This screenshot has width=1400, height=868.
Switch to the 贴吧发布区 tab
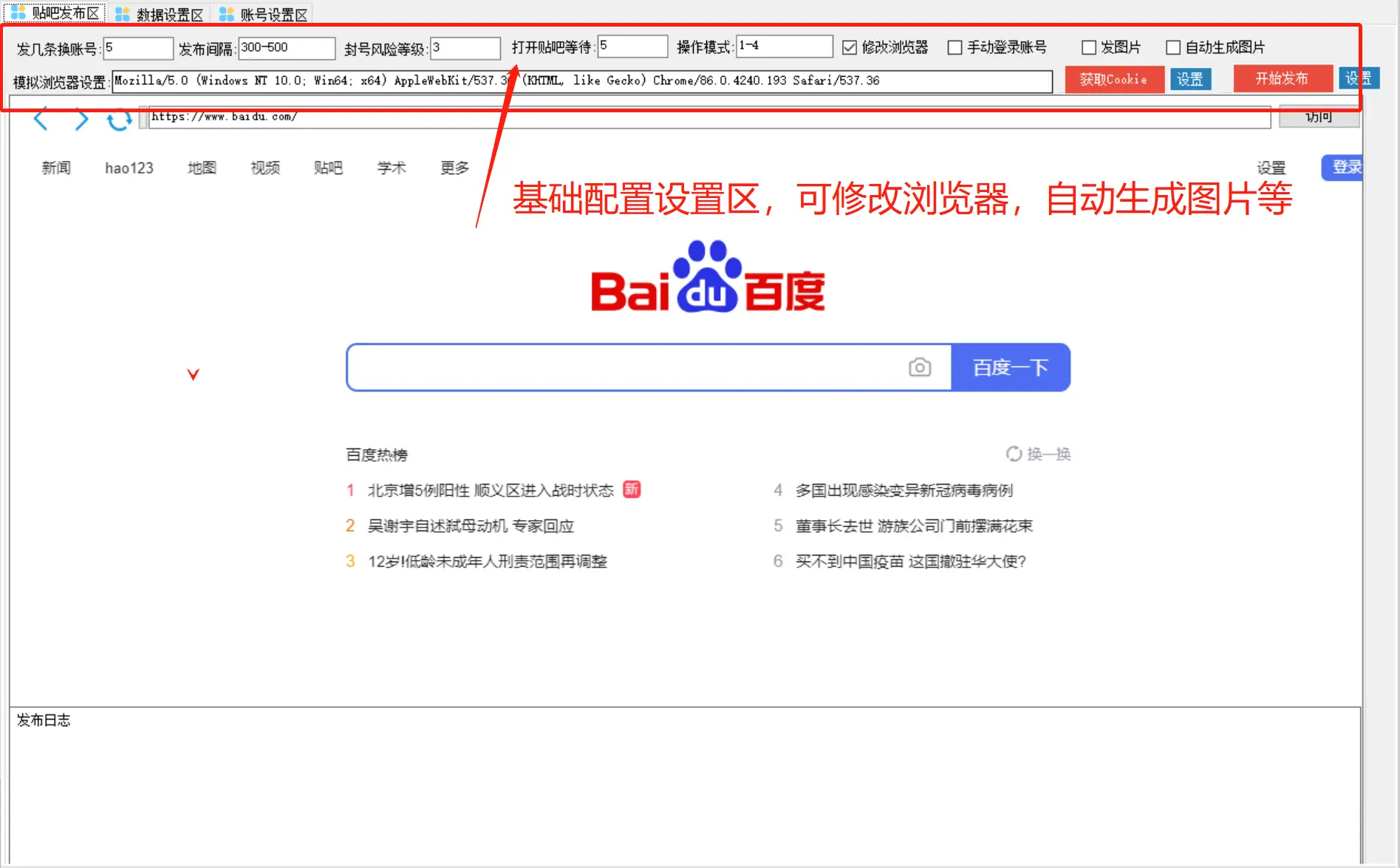click(x=55, y=13)
